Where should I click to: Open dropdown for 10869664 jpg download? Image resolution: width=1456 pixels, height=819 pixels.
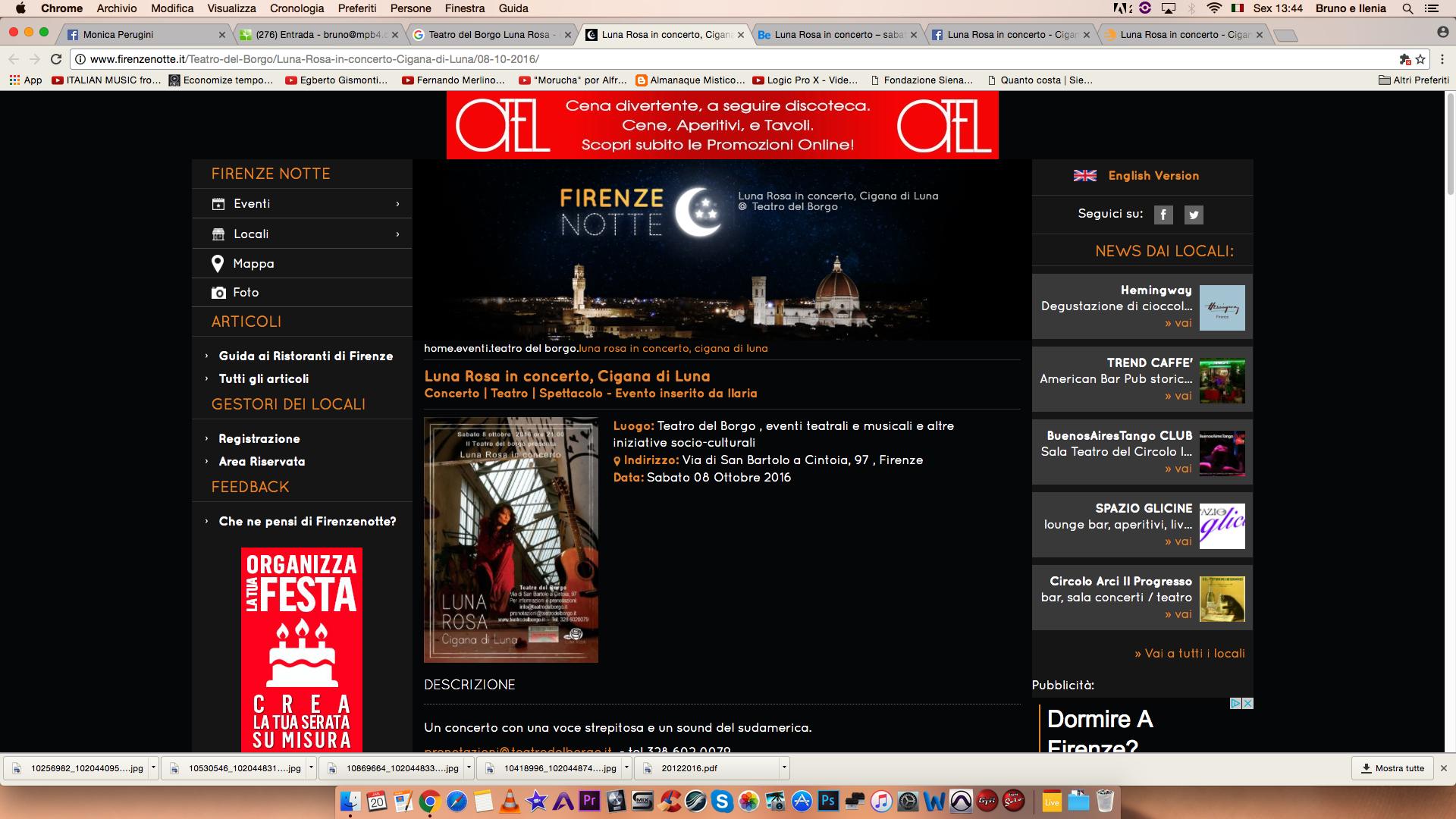[469, 768]
